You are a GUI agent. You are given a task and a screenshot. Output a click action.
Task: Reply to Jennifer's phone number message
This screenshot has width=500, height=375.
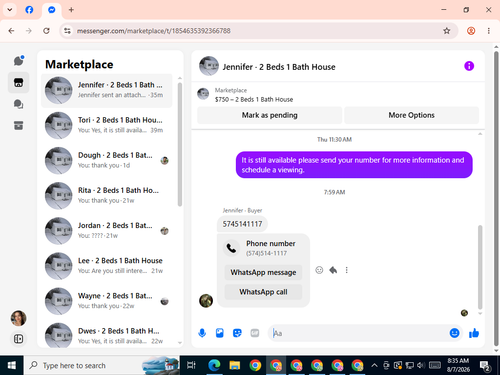(x=333, y=270)
